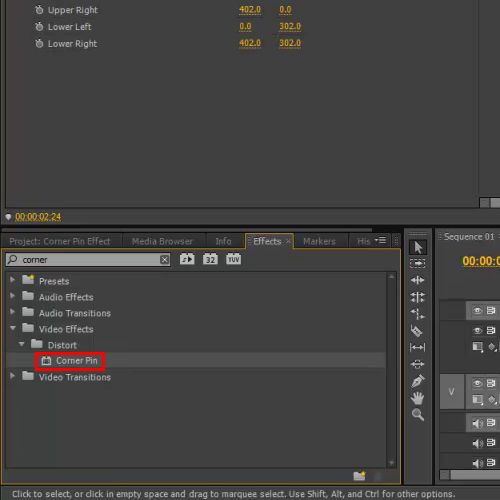The height and width of the screenshot is (500, 500).
Task: Select the Pen tool
Action: [x=418, y=381]
